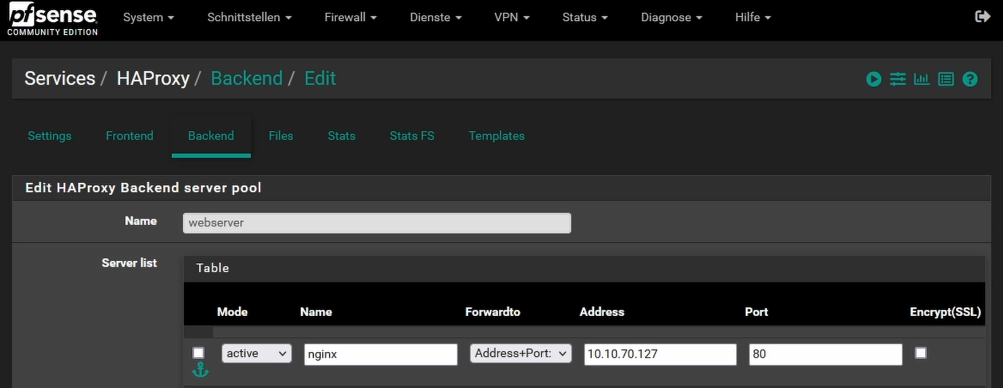
Task: Click the Services breadcrumb text
Action: [59, 79]
